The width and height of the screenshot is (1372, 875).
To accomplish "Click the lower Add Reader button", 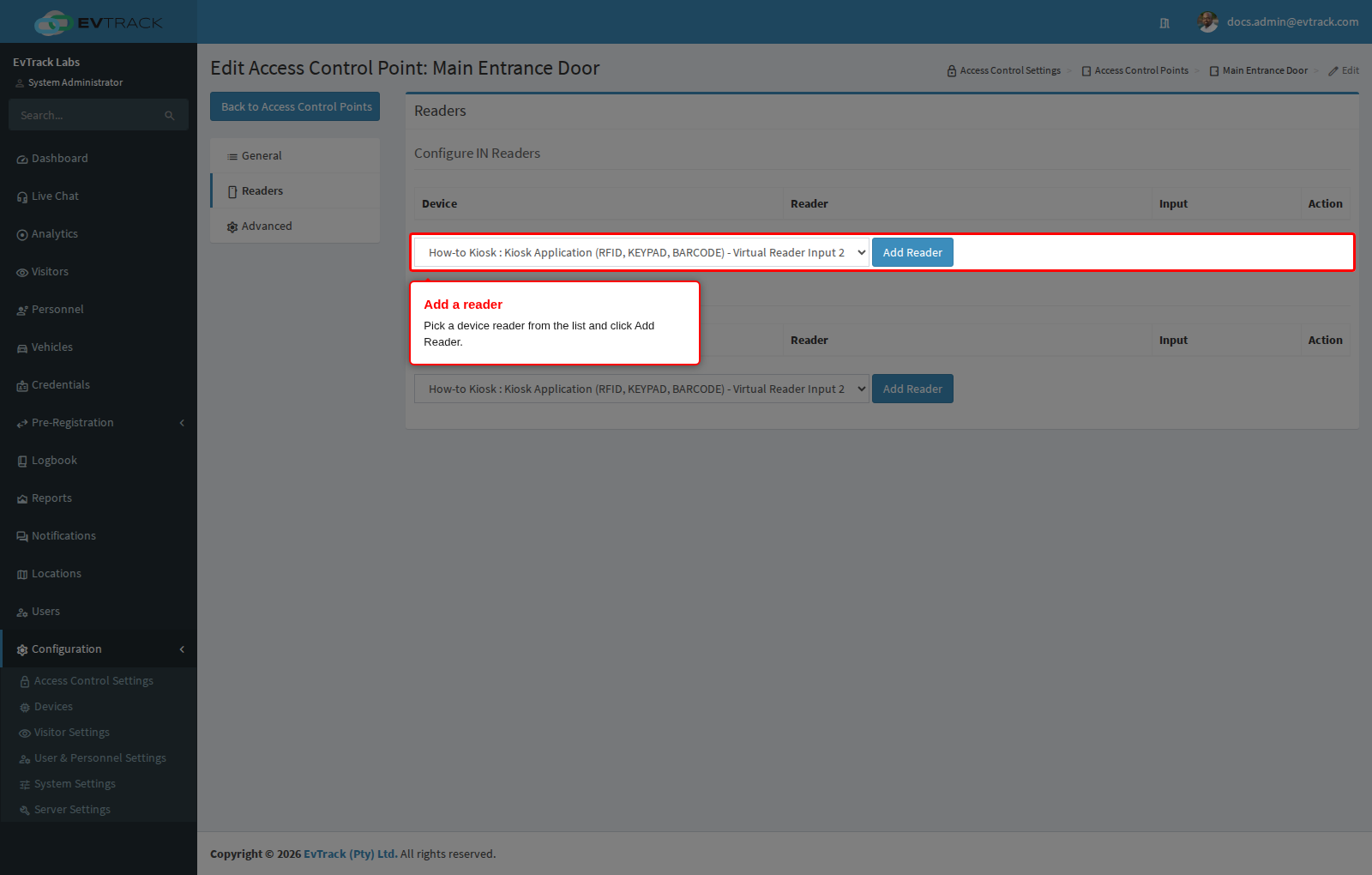I will click(x=912, y=389).
